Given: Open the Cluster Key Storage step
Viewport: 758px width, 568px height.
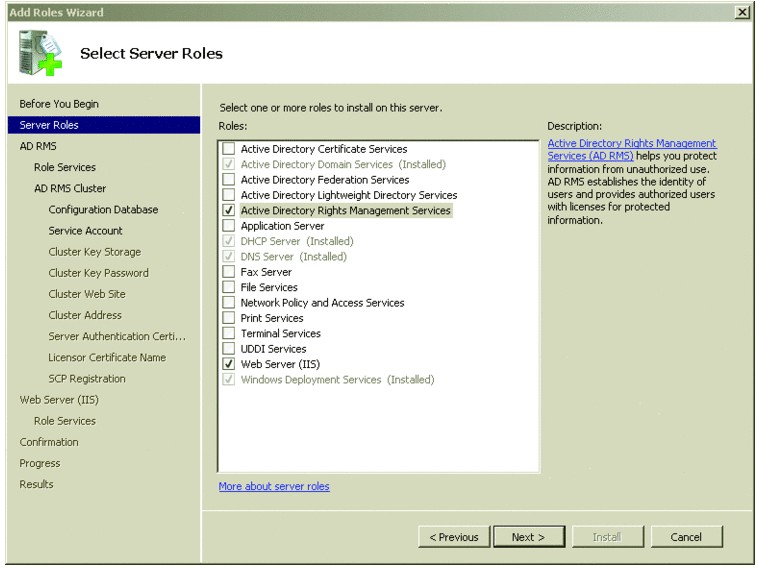Looking at the screenshot, I should point(95,252).
